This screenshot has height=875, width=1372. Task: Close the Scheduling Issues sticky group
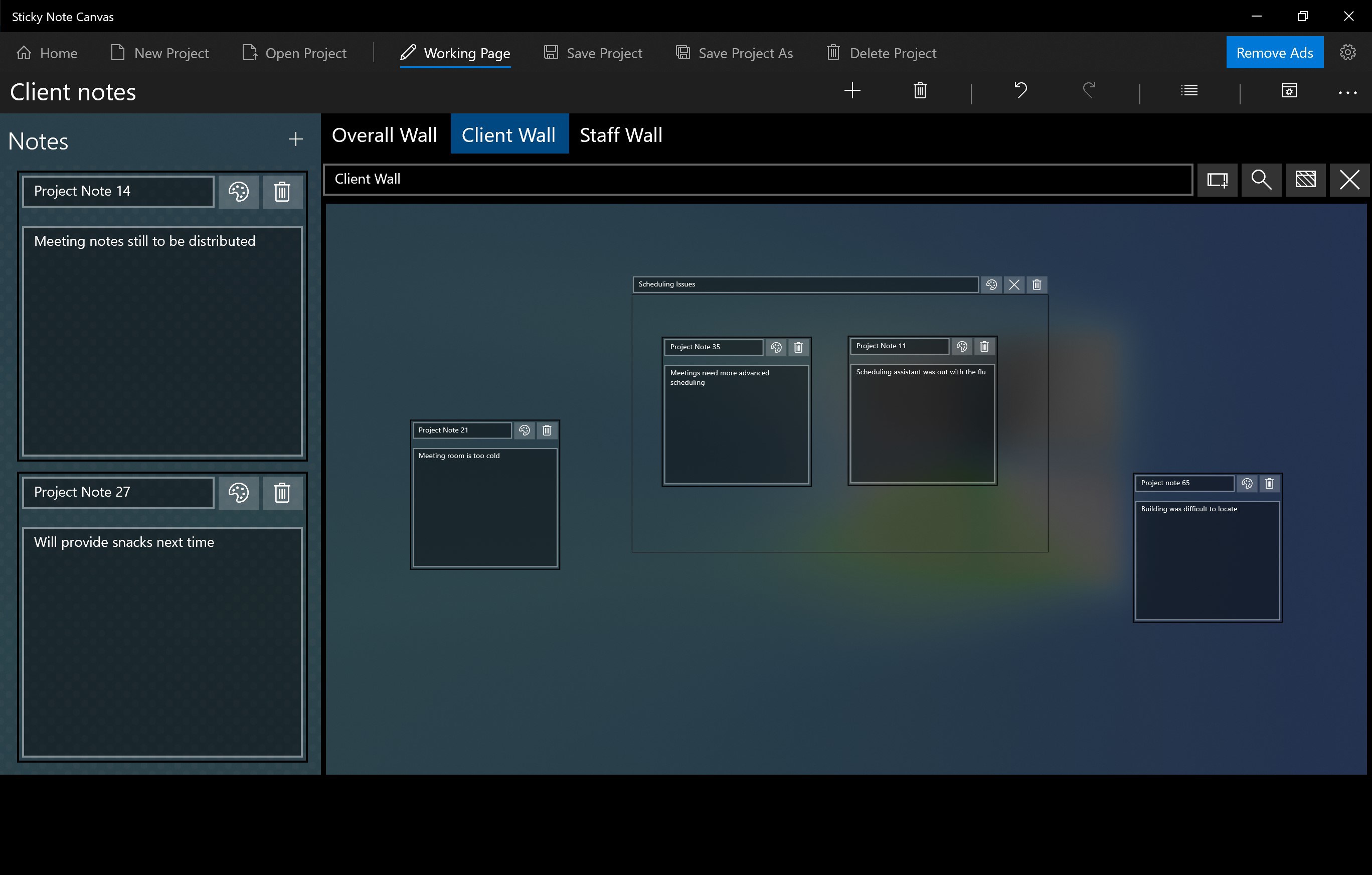tap(1014, 284)
